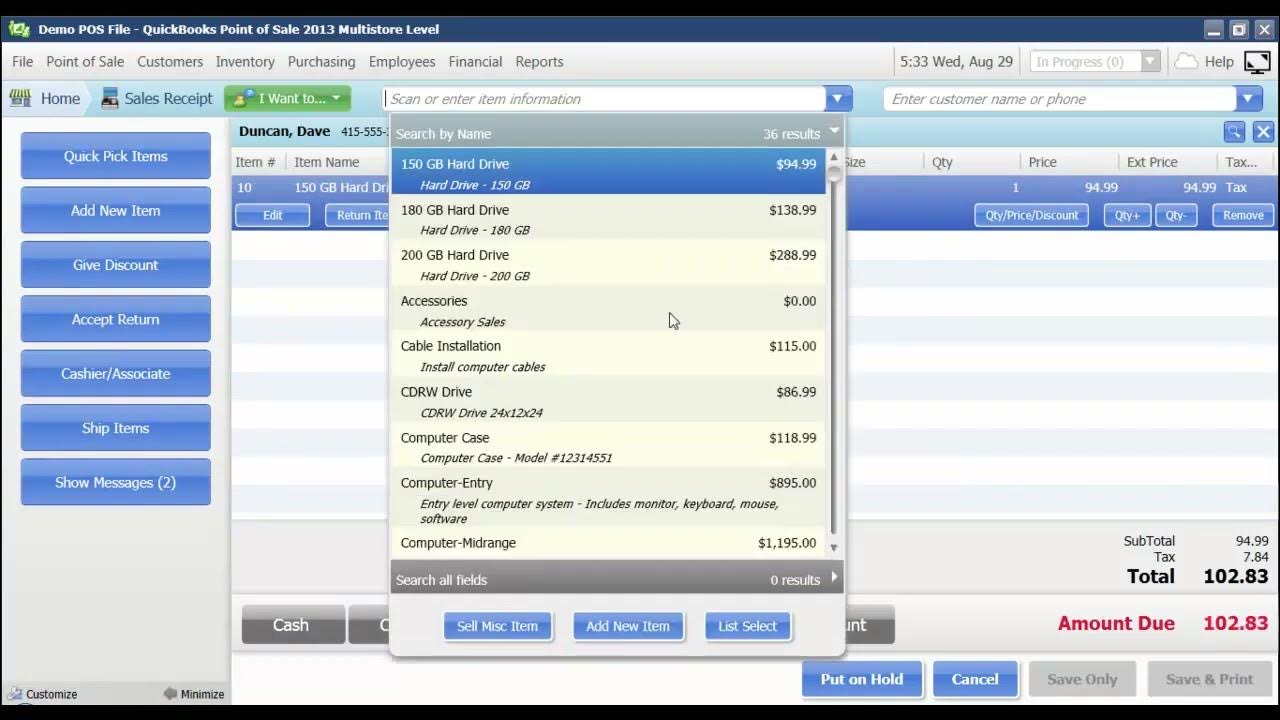Click Ship Items button
1280x720 pixels.
click(116, 428)
